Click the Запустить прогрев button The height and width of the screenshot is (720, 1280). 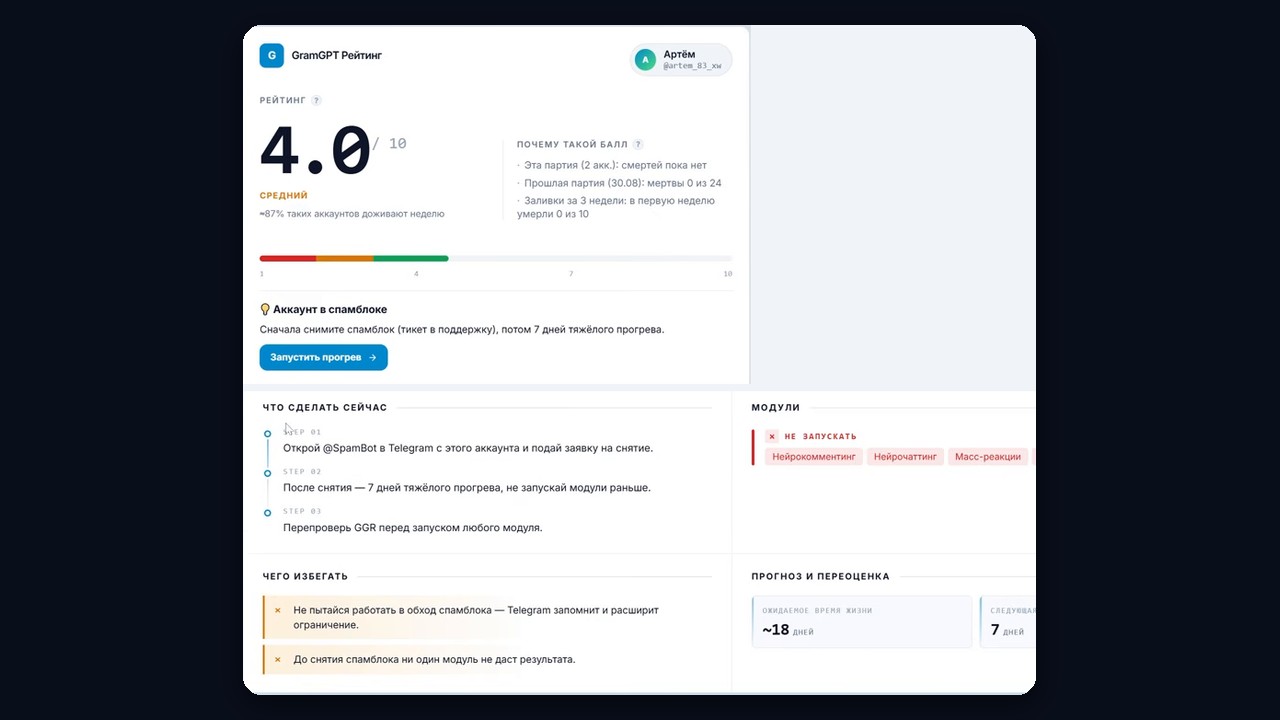(323, 357)
